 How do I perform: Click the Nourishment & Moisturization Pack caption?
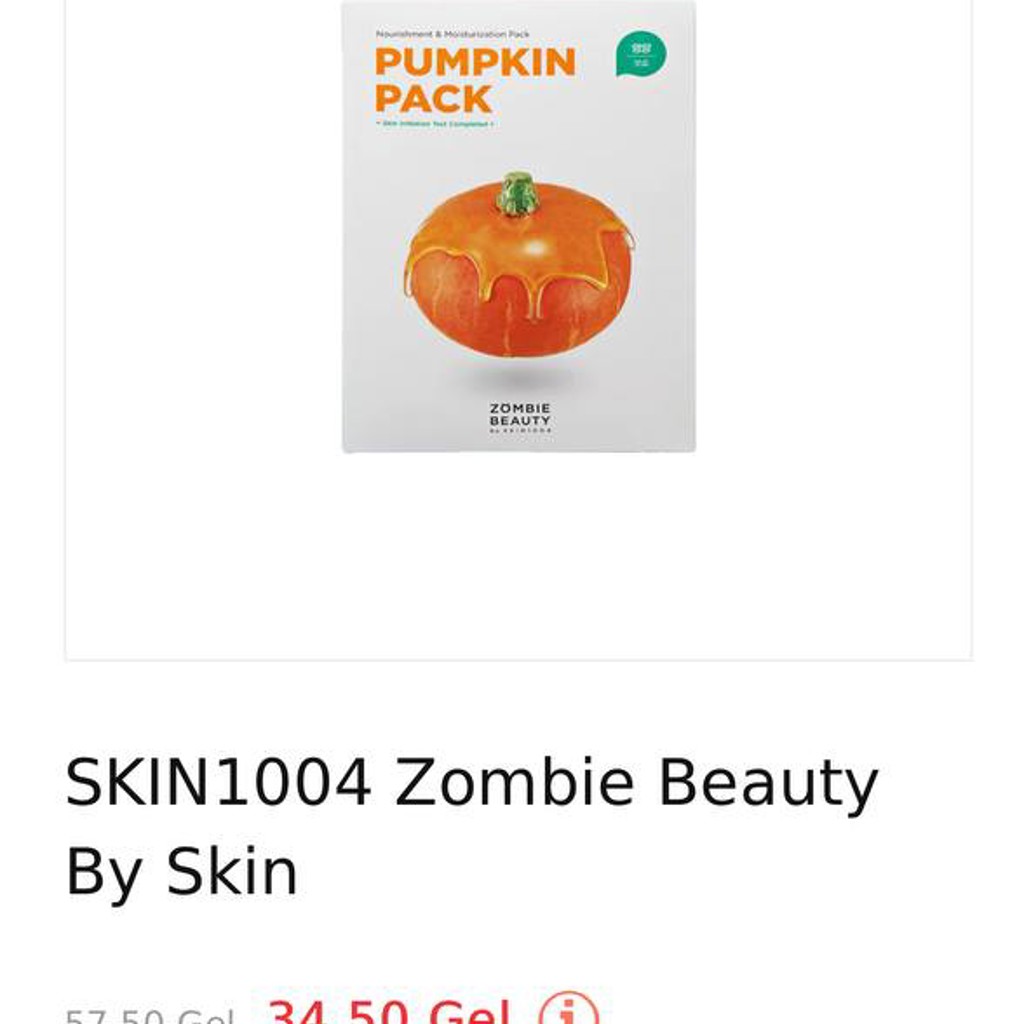click(452, 34)
